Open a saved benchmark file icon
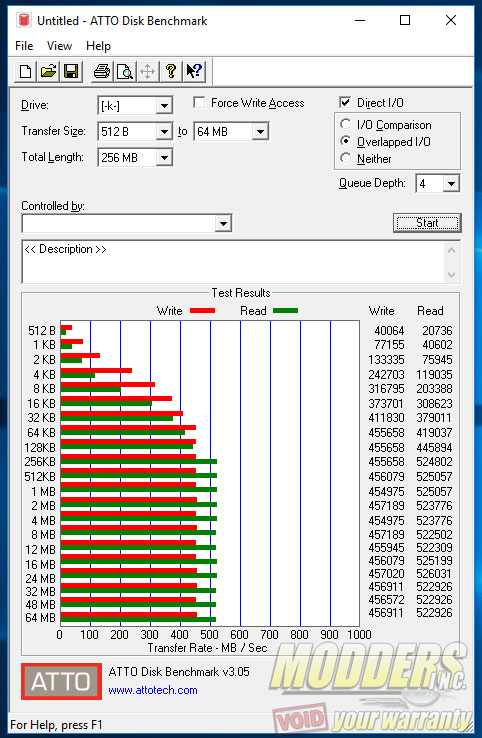The width and height of the screenshot is (482, 738). [x=48, y=72]
